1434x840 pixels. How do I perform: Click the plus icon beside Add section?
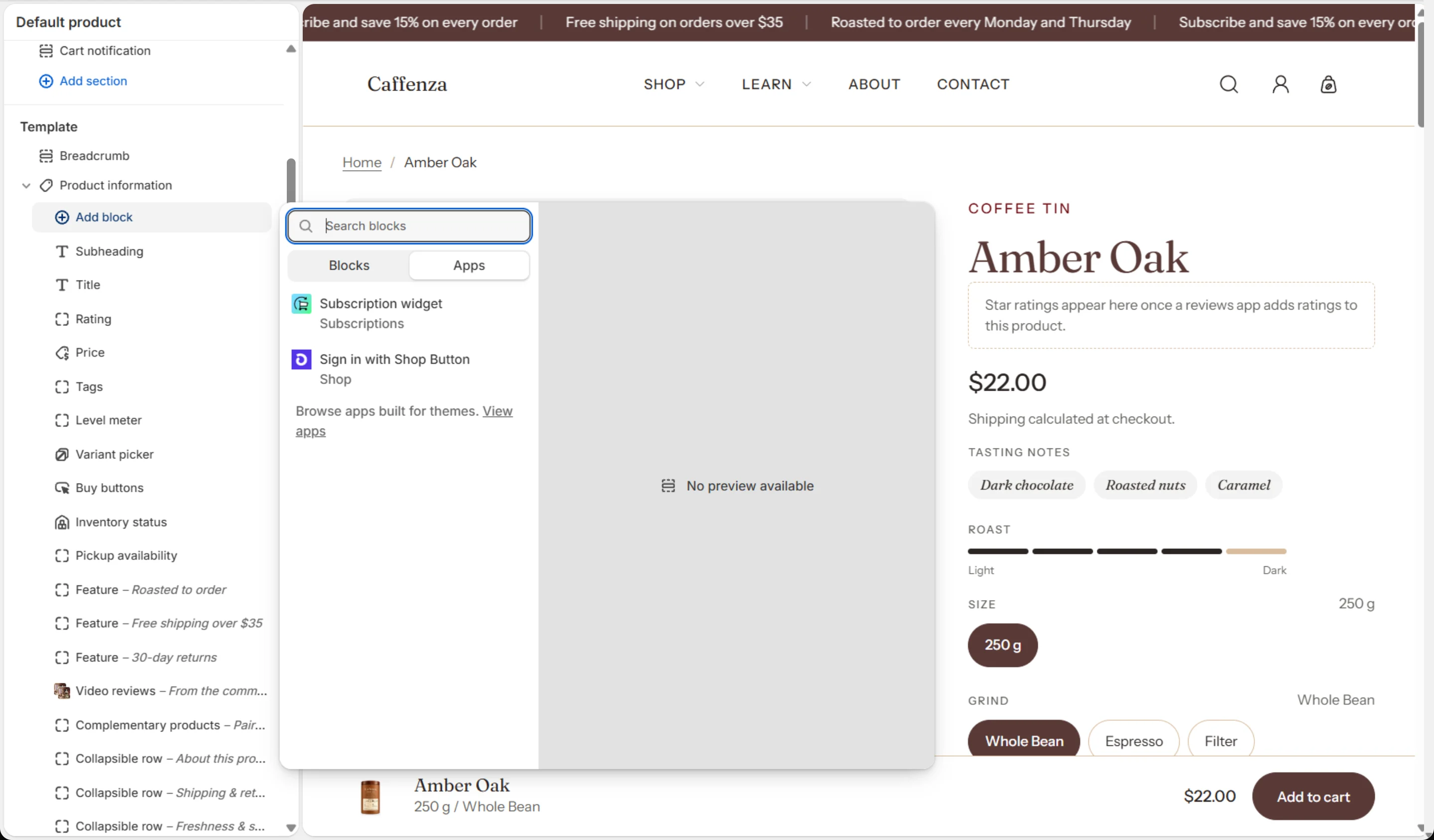46,81
